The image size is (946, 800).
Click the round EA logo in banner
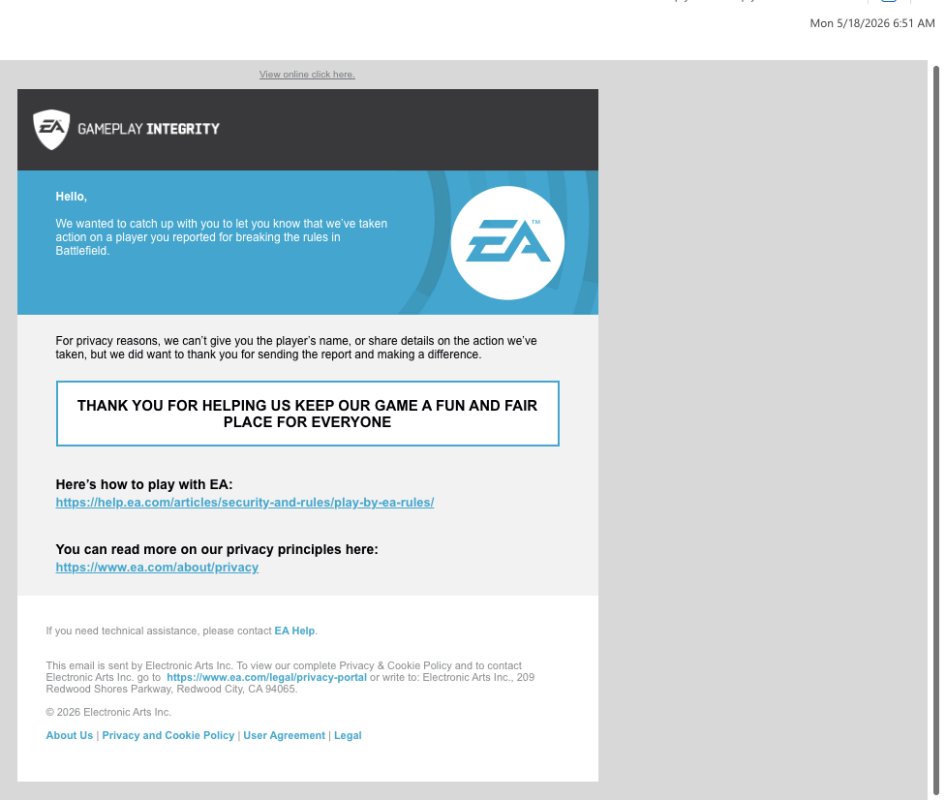(x=507, y=243)
